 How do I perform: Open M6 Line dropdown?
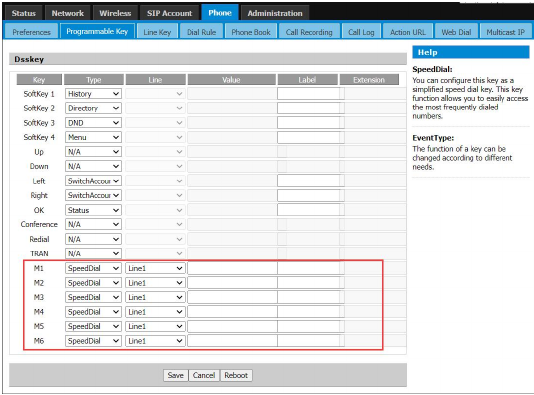click(155, 341)
